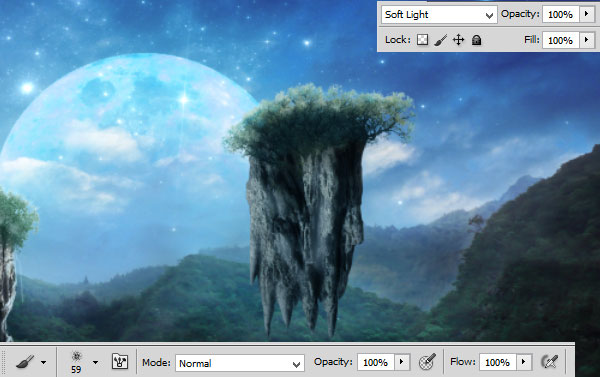Image resolution: width=600 pixels, height=377 pixels.
Task: Click the brush Opacity 100% field
Action: pos(375,362)
